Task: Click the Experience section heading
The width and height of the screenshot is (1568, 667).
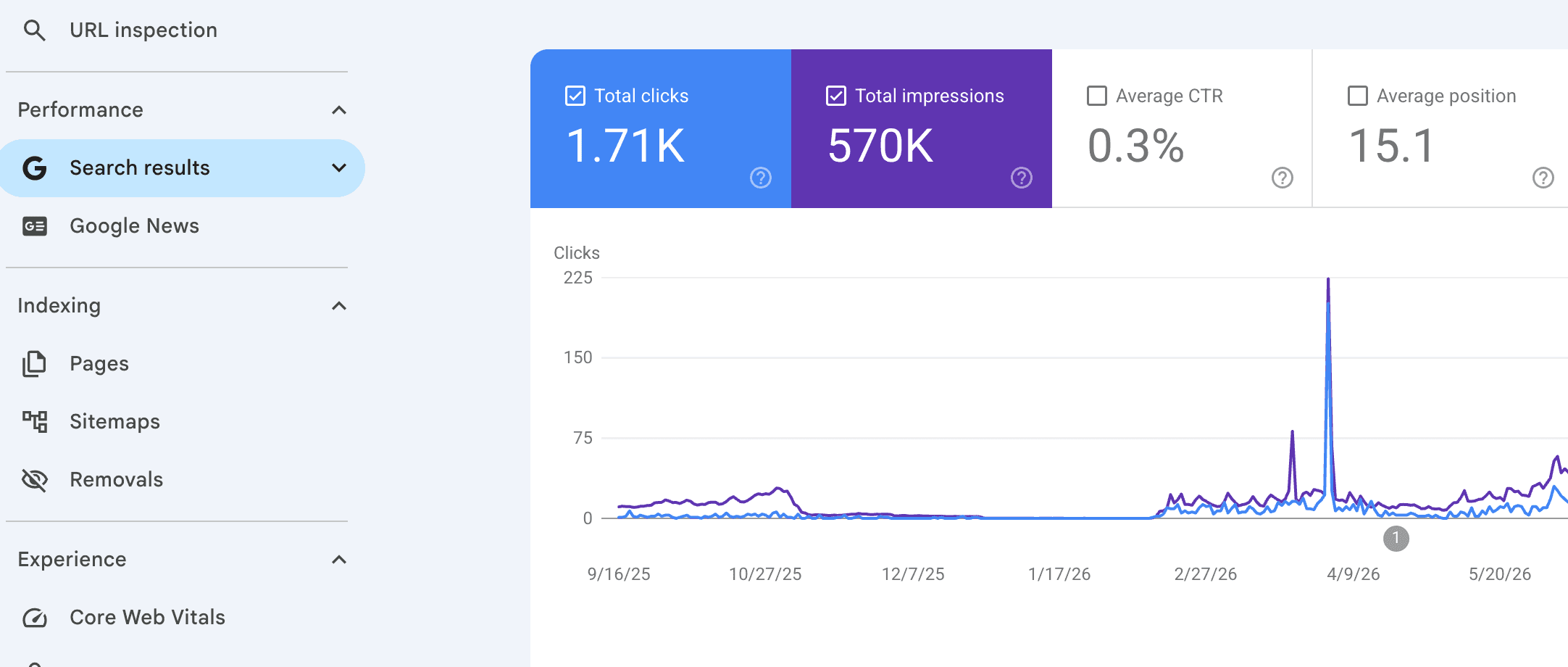Action: coord(72,560)
